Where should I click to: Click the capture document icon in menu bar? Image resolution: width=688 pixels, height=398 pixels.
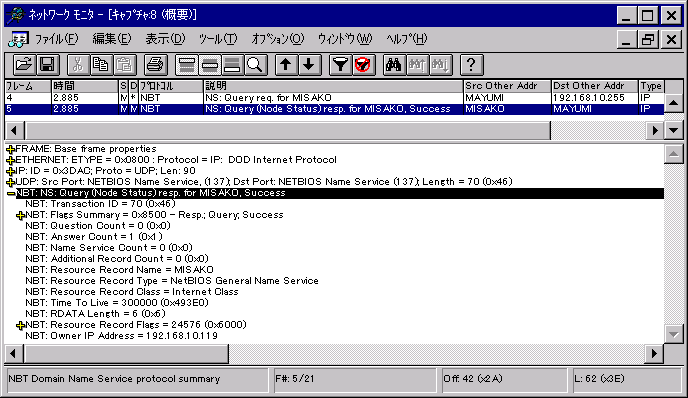pos(18,39)
